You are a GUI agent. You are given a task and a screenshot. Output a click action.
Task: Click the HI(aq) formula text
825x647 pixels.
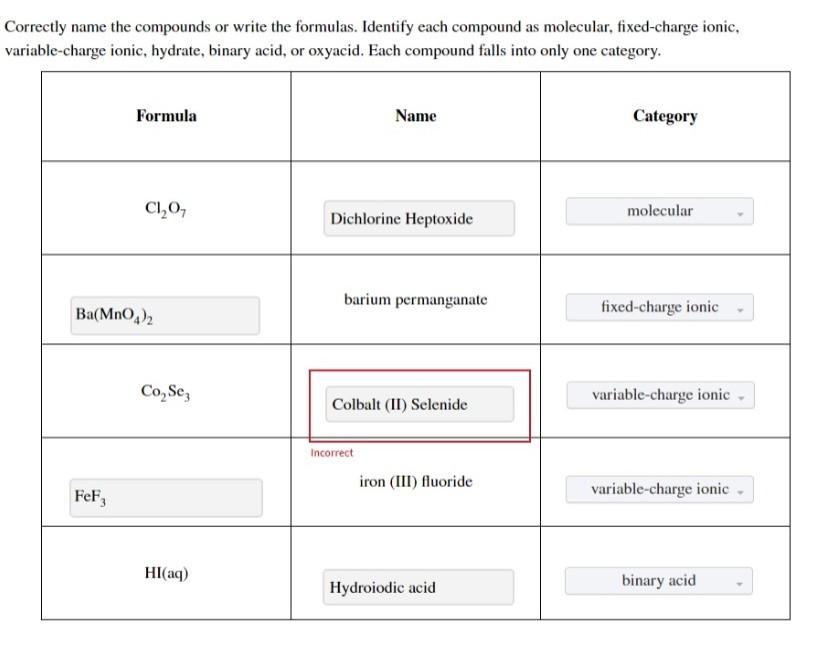click(164, 565)
